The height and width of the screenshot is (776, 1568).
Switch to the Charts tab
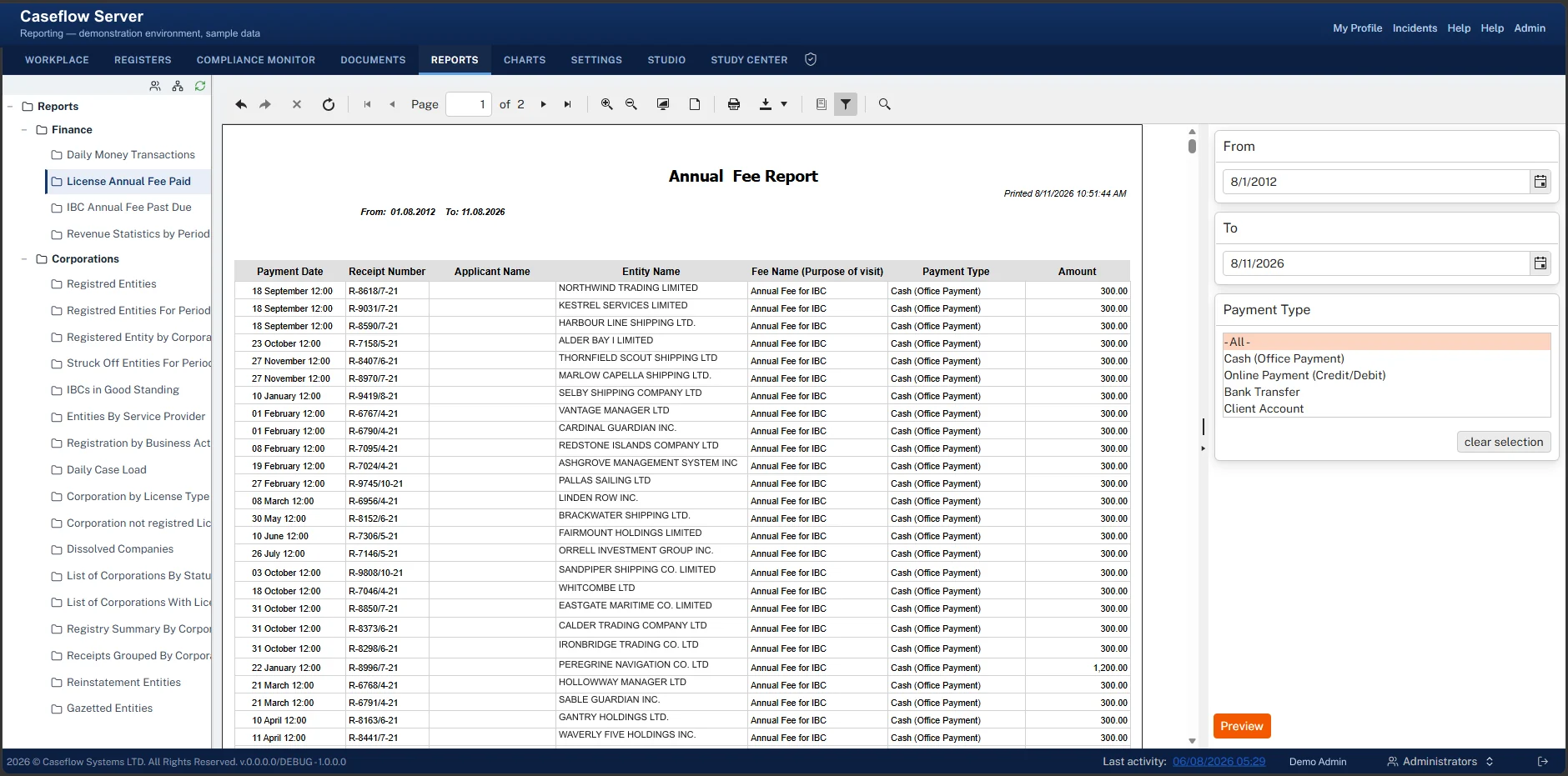click(525, 60)
